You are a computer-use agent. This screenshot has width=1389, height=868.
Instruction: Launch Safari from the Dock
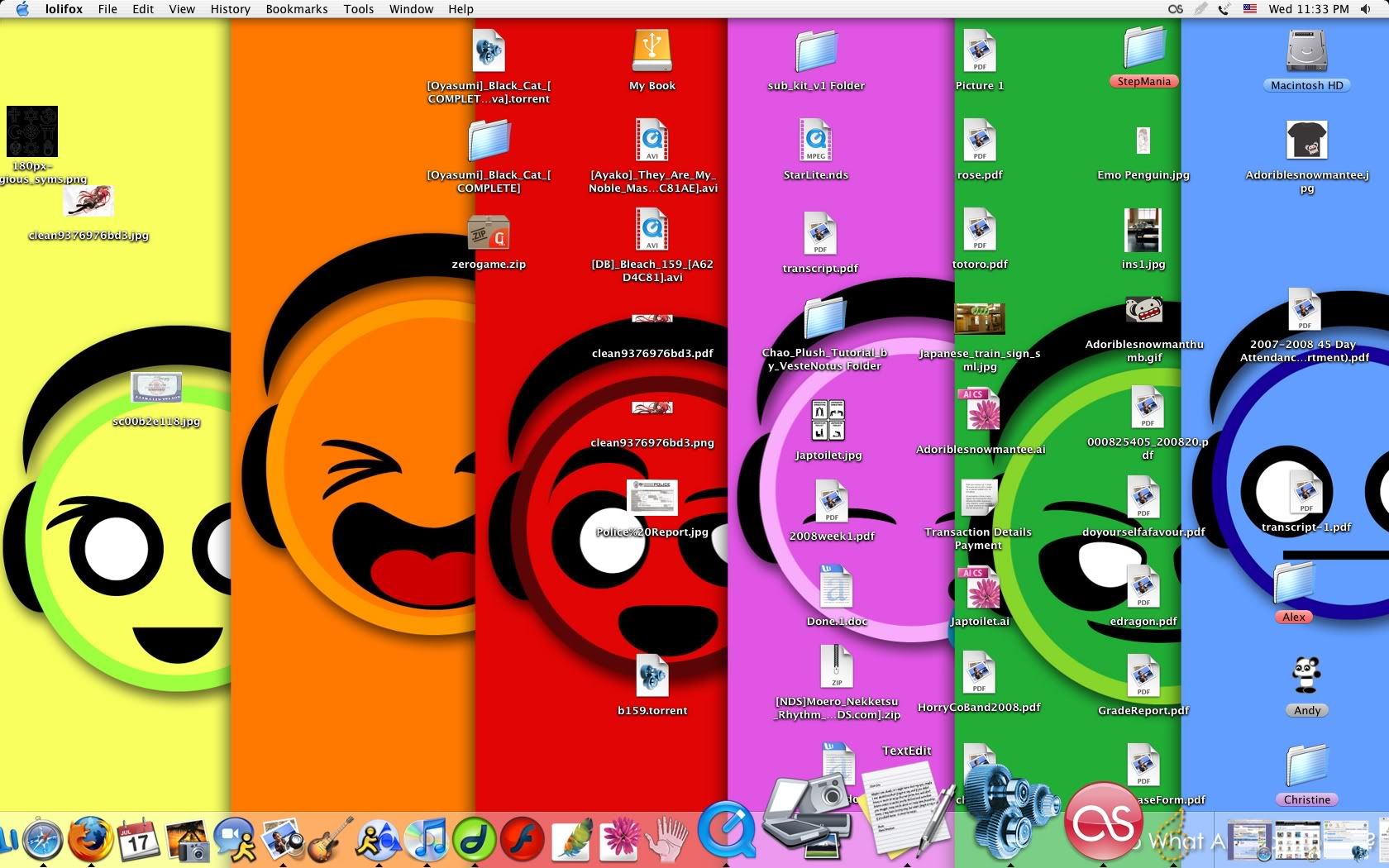point(43,840)
